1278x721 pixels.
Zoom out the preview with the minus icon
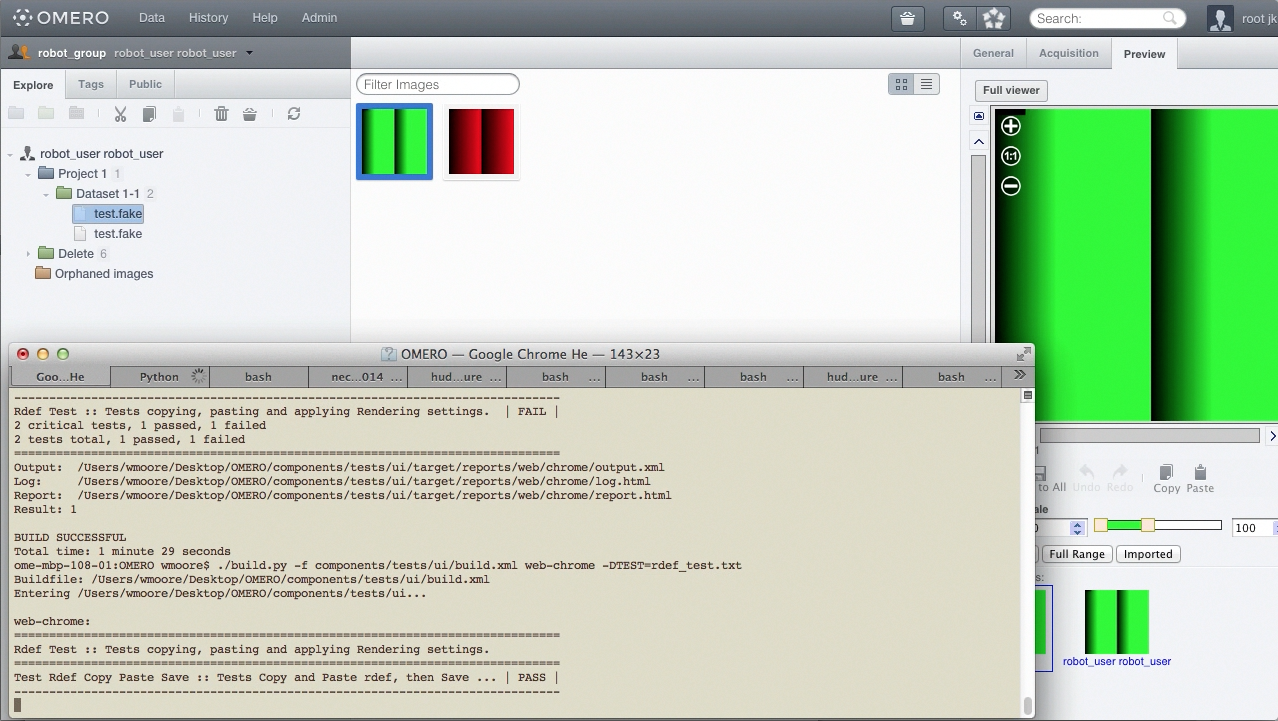coord(1011,186)
